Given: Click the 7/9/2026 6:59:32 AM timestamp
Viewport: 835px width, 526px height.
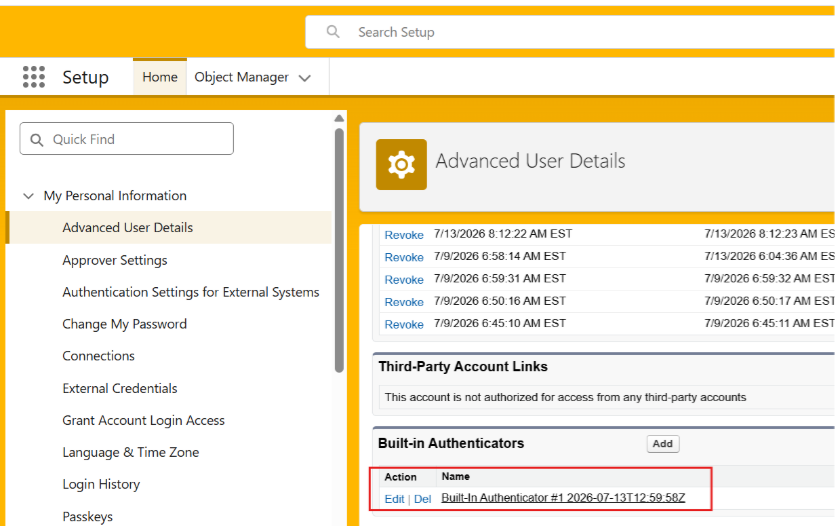Looking at the screenshot, I should (x=769, y=278).
